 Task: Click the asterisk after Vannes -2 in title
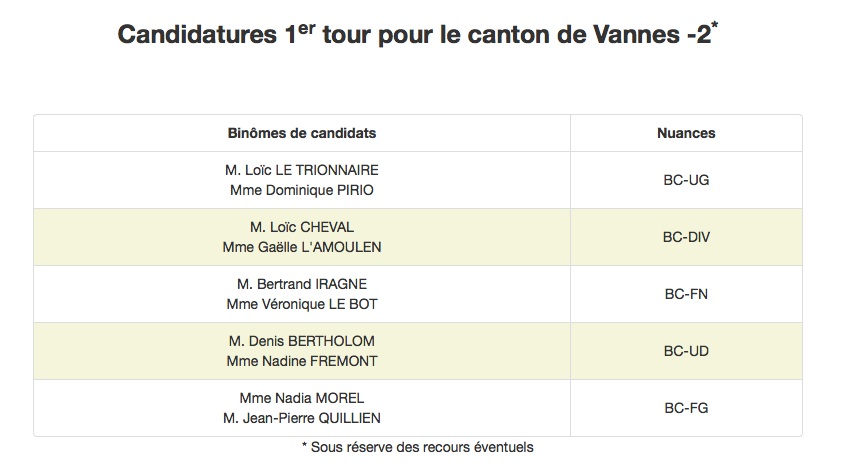point(715,25)
